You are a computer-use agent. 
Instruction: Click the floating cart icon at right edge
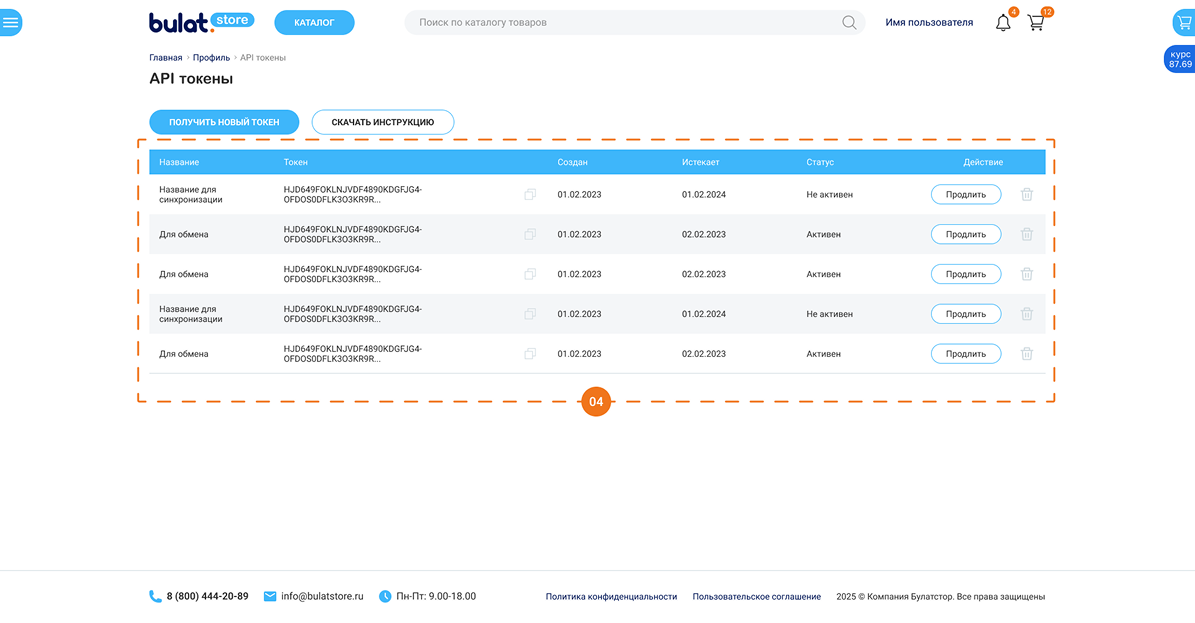[1184, 22]
